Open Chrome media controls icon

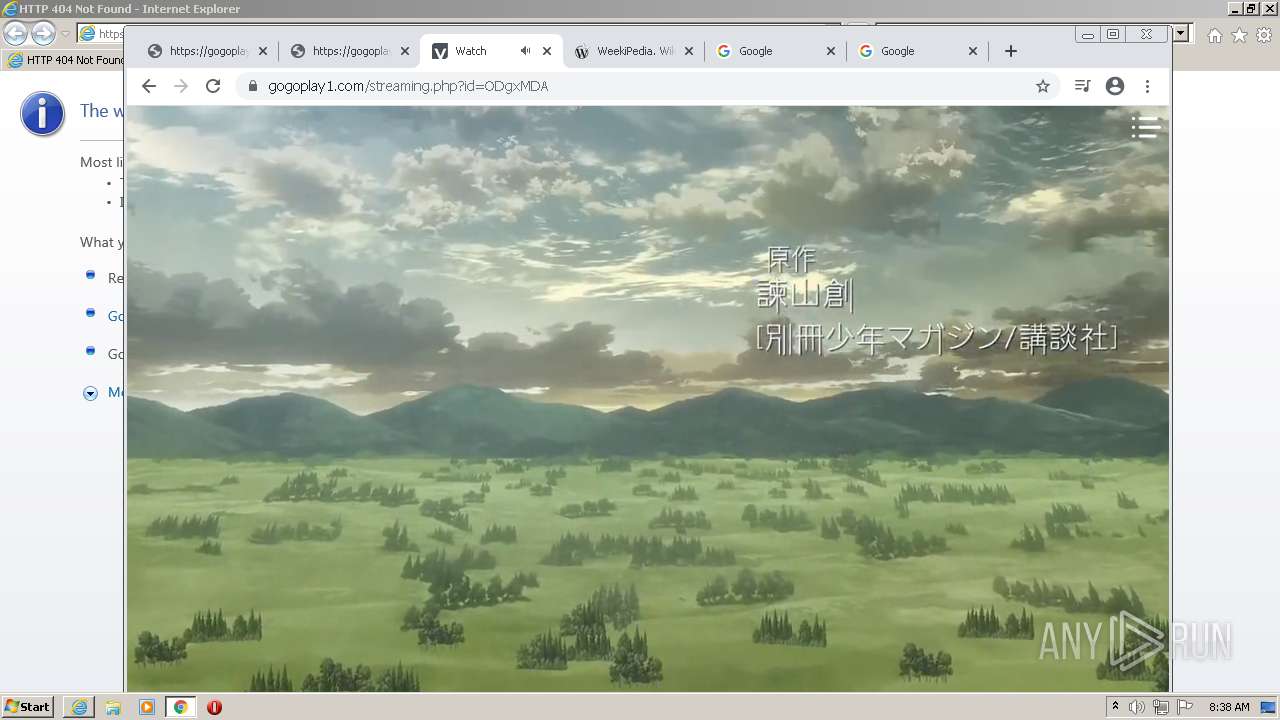1082,86
